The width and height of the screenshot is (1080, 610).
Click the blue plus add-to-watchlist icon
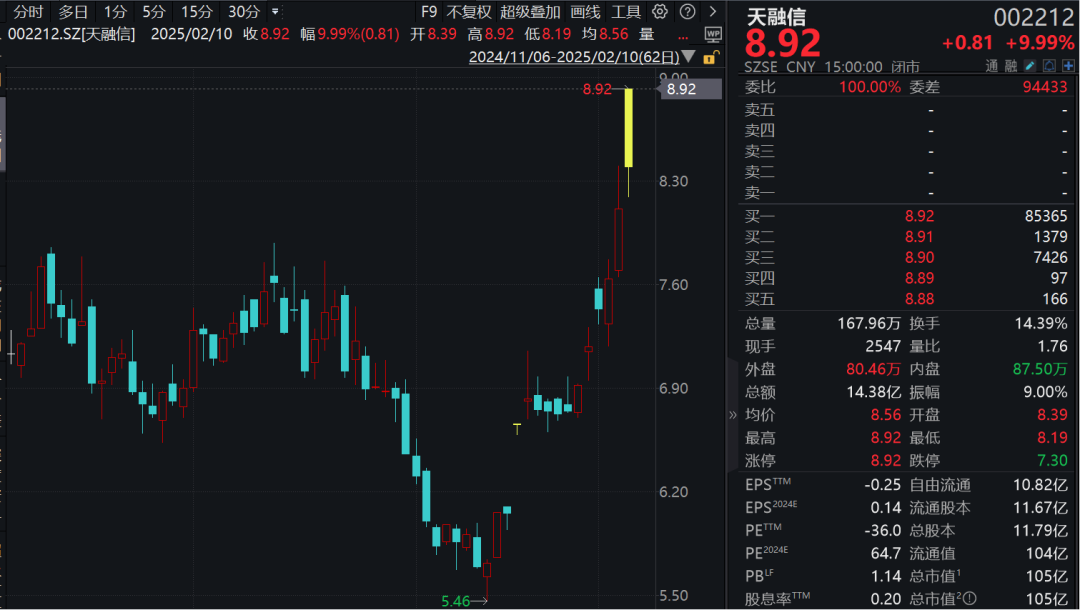[1068, 66]
